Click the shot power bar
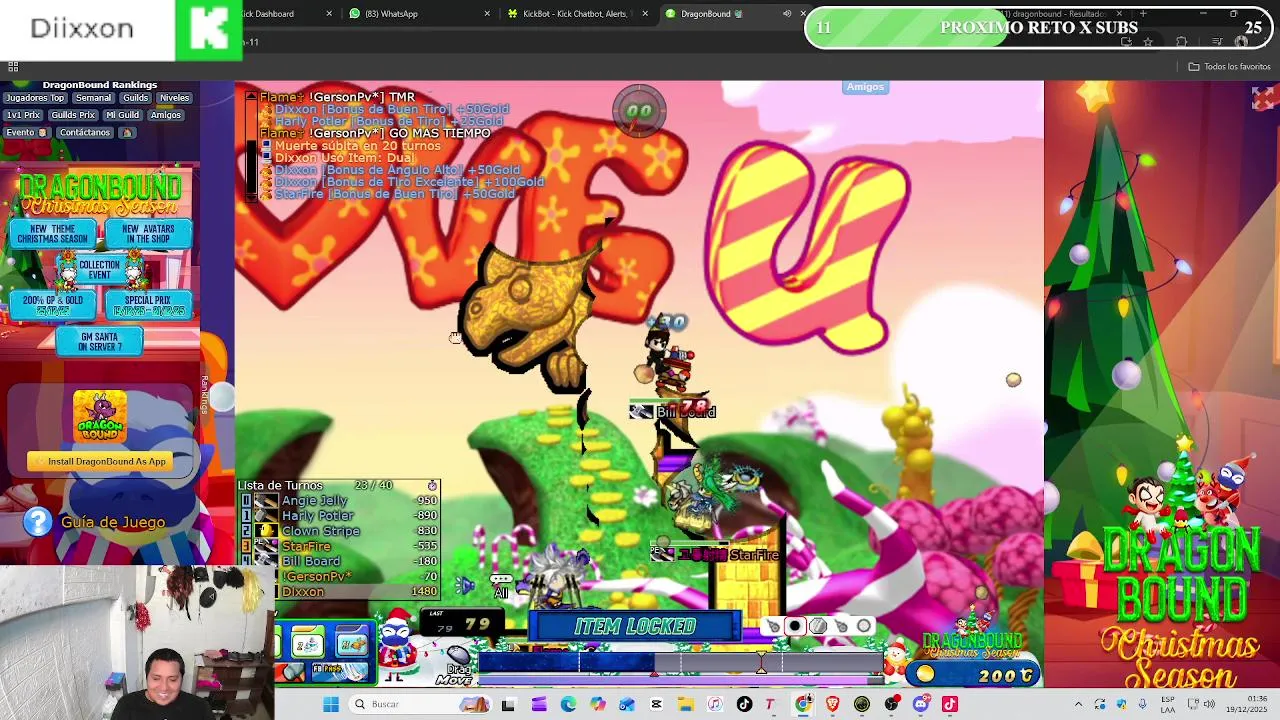The image size is (1280, 720). 680,663
